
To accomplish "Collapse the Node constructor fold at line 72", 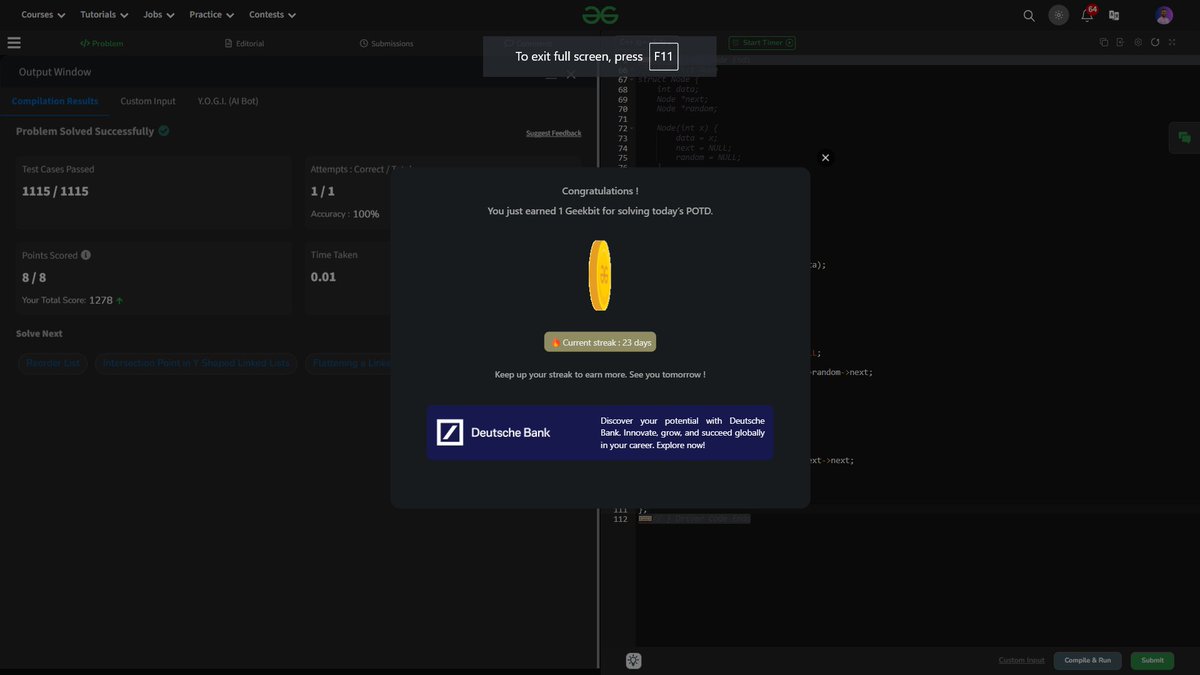I will 632,129.
